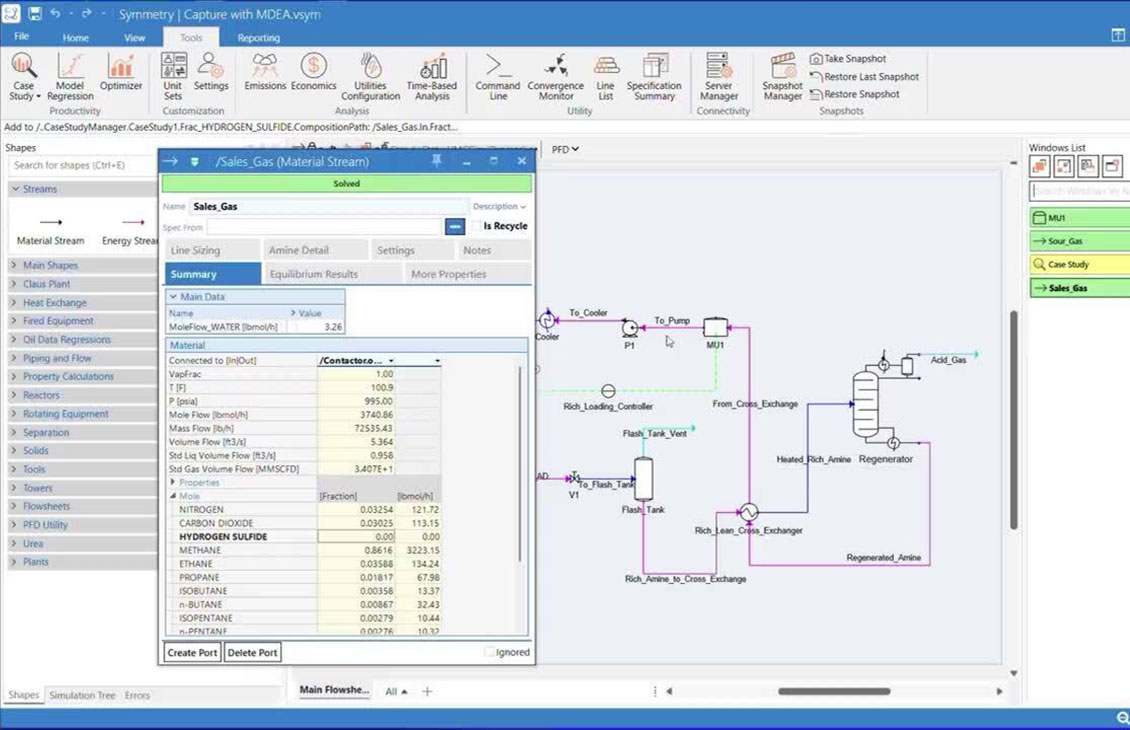The width and height of the screenshot is (1130, 730).
Task: Open the PFD dropdown
Action: pyautogui.click(x=566, y=149)
